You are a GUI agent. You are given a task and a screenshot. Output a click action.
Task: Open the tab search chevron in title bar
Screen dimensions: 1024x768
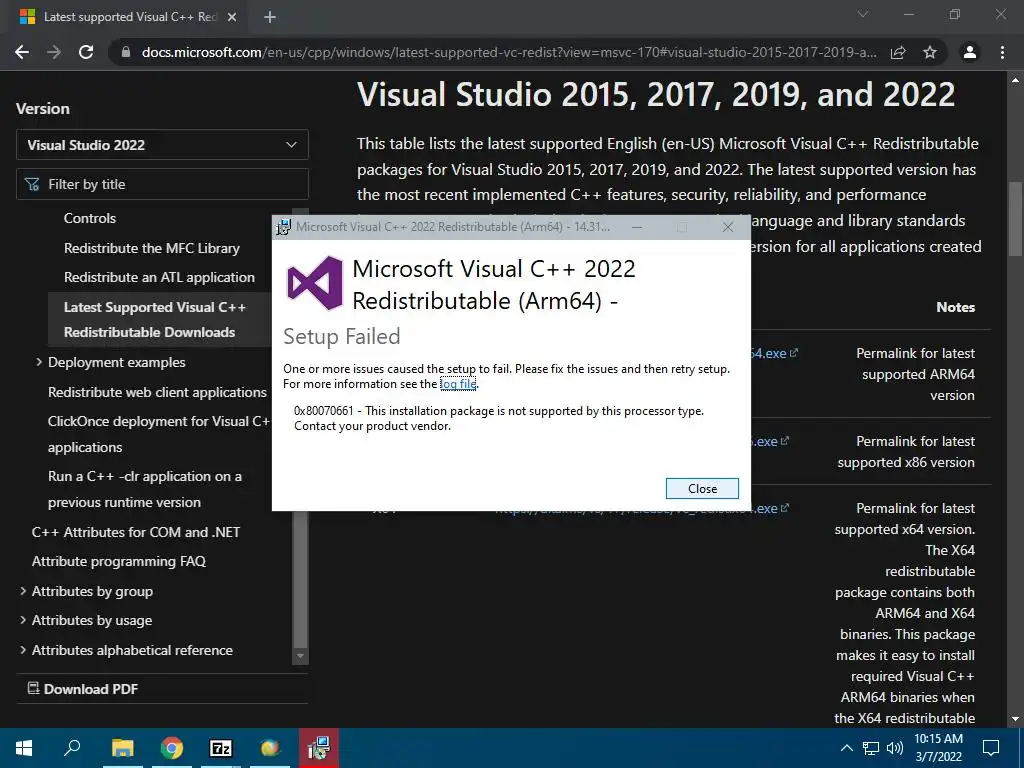point(863,14)
